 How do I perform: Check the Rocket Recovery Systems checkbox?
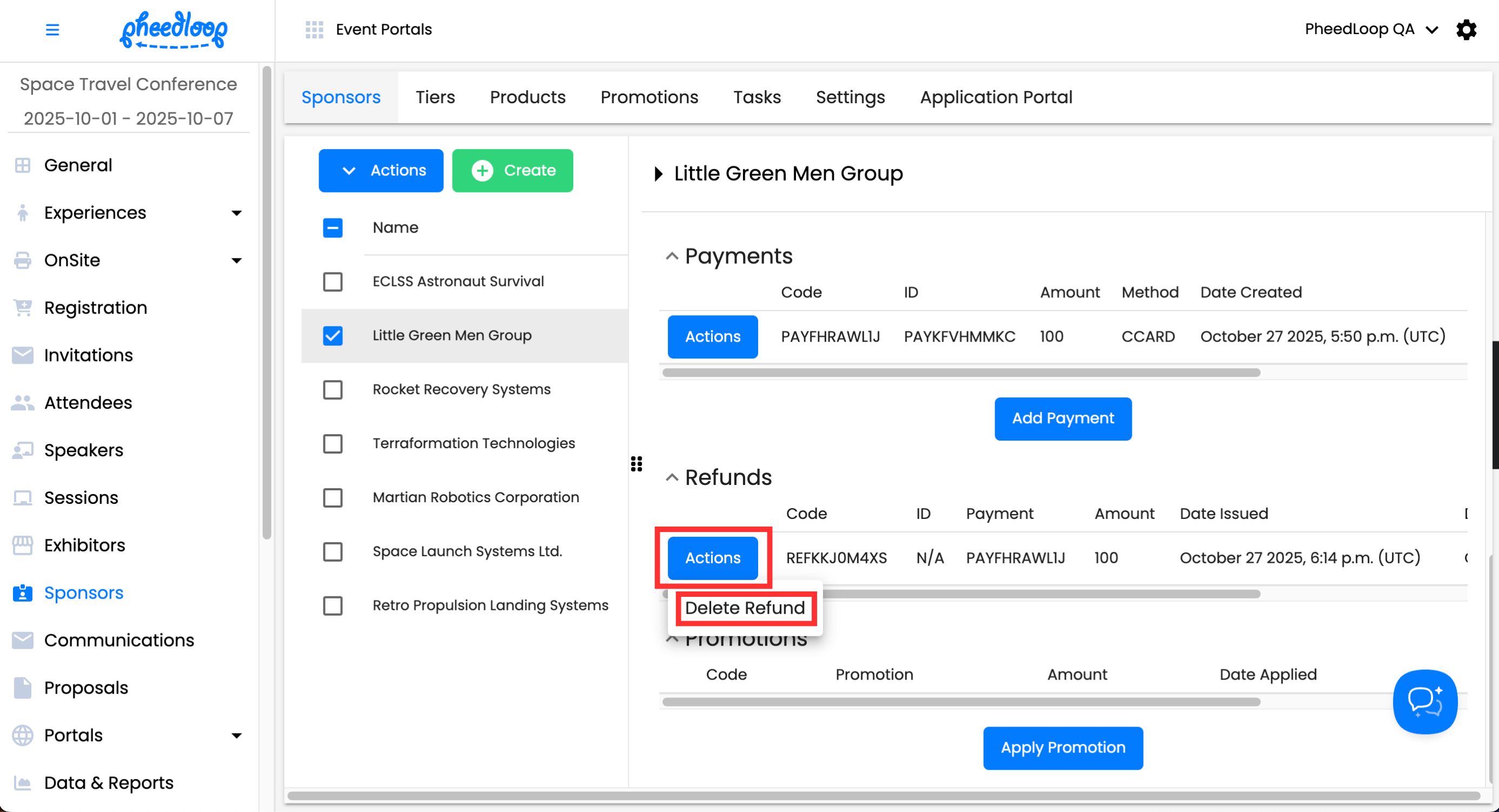pos(333,389)
